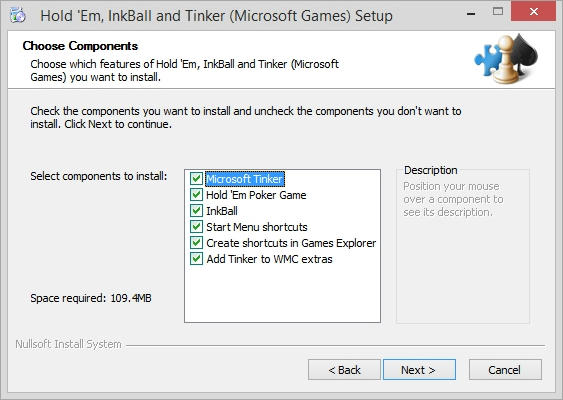The height and width of the screenshot is (400, 563).
Task: Disable the Start Menu shortcuts checkbox
Action: point(196,227)
